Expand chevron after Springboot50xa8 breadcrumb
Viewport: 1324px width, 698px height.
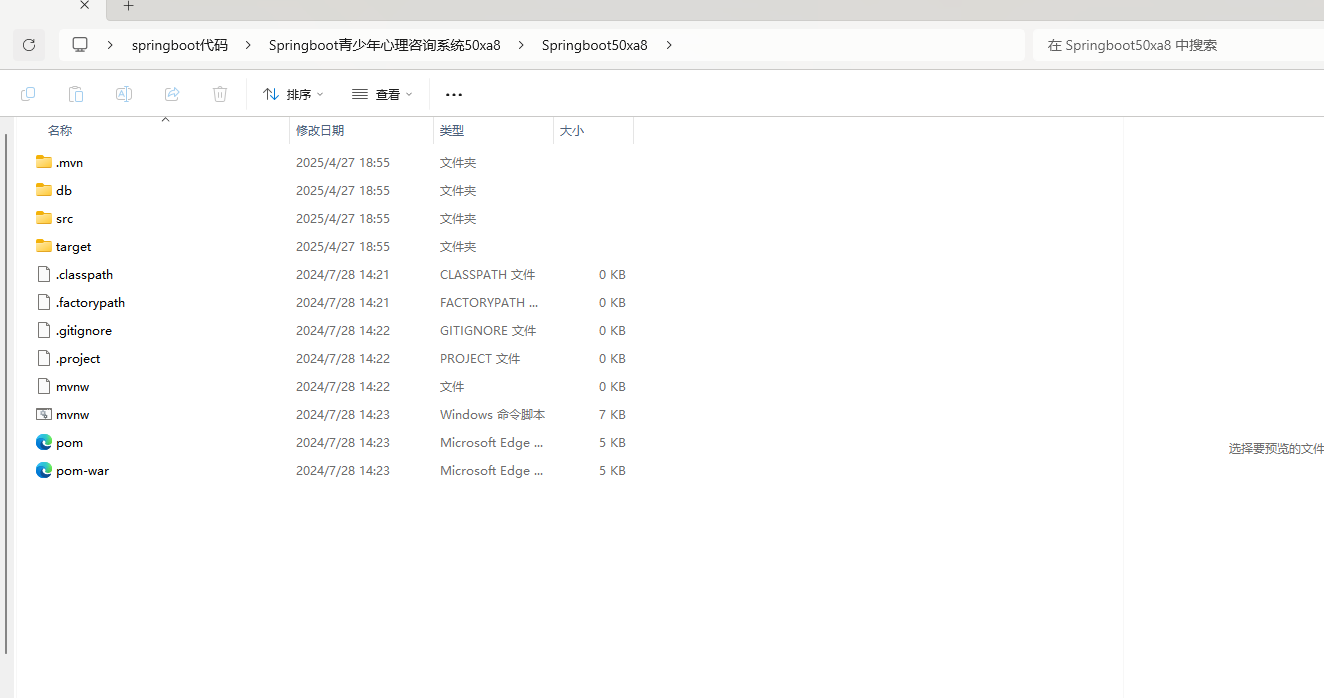pyautogui.click(x=669, y=45)
